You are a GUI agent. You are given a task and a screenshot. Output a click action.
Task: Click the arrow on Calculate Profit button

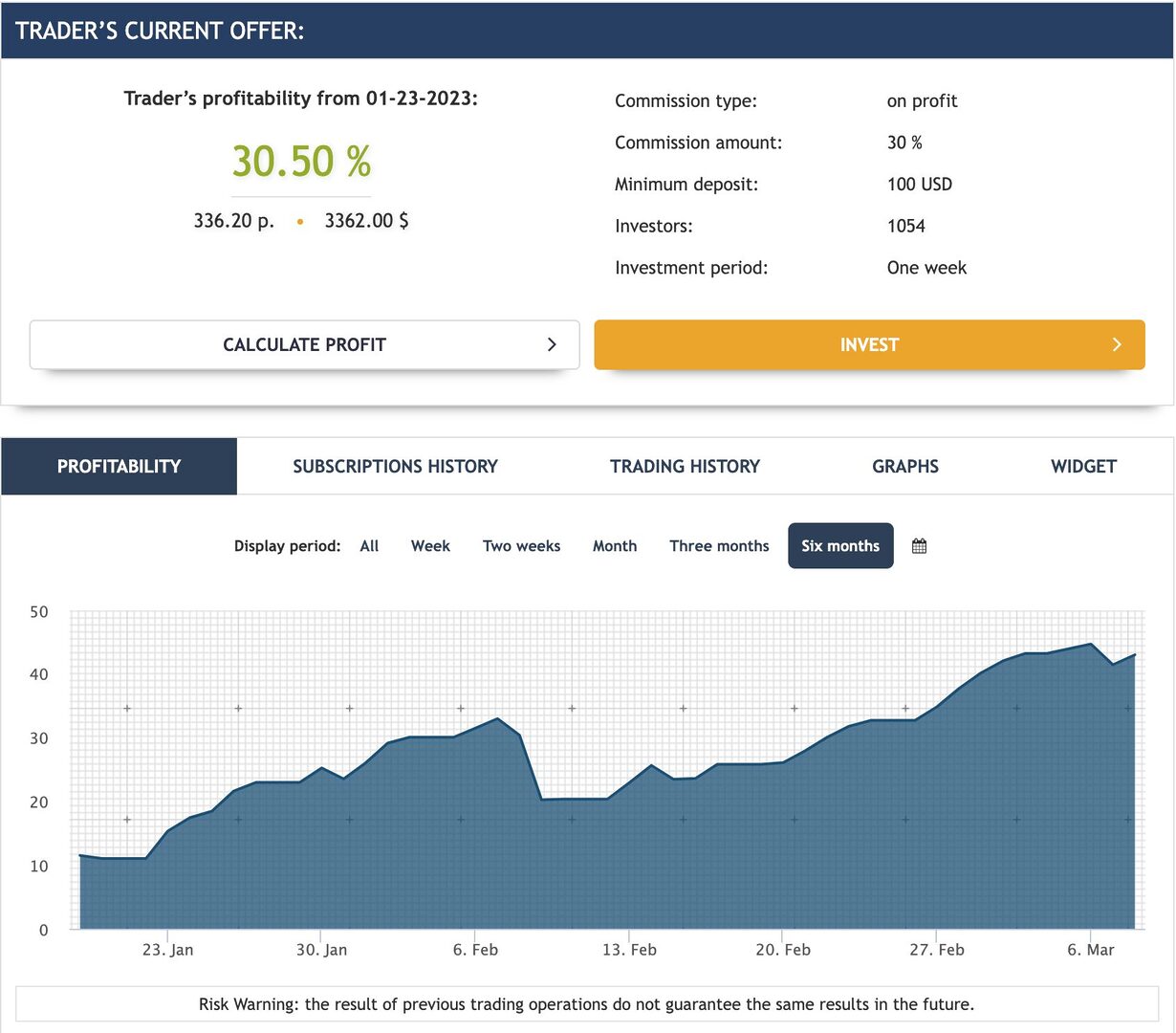click(x=552, y=344)
